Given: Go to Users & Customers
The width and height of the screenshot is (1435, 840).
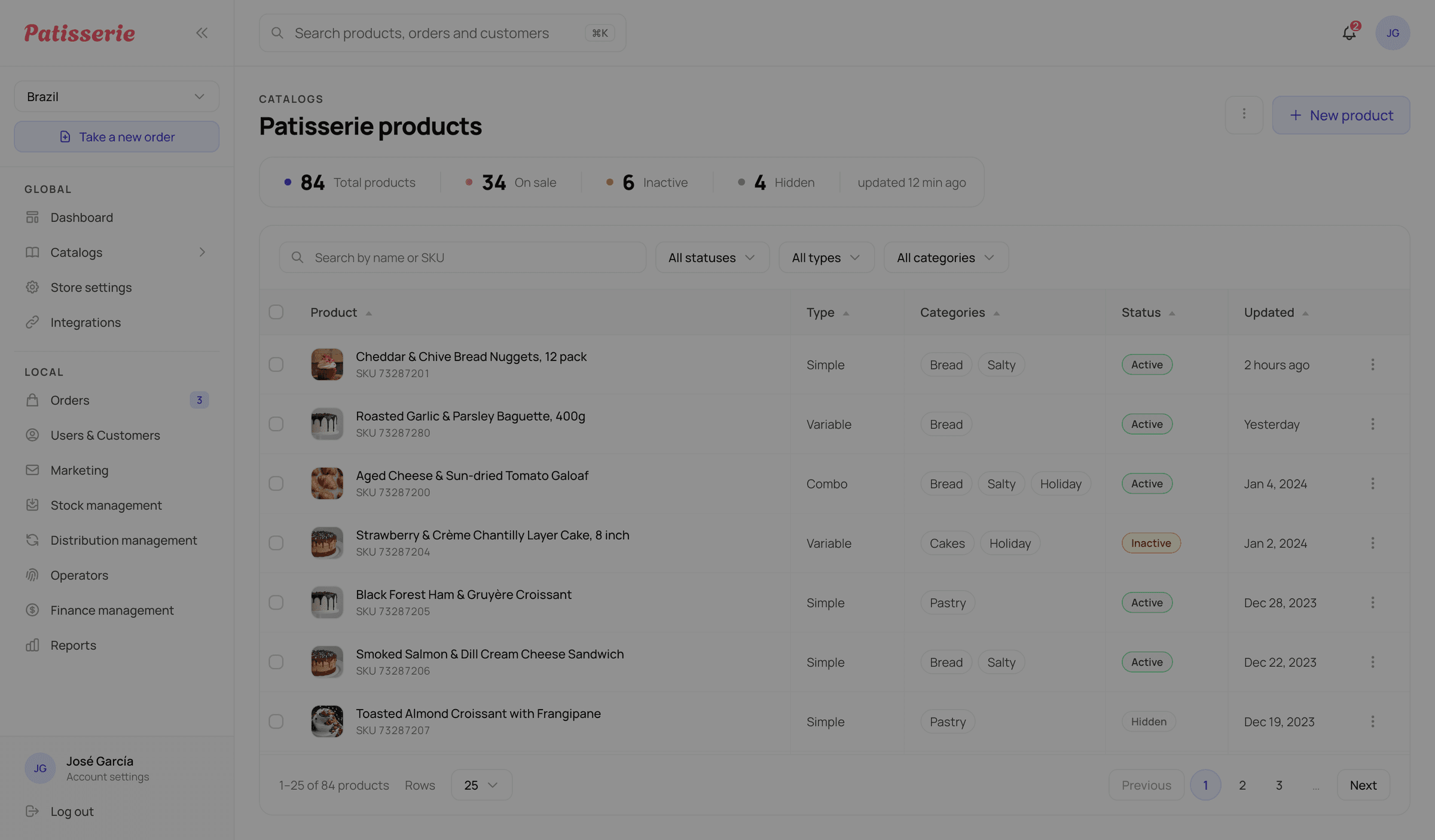Looking at the screenshot, I should [105, 435].
